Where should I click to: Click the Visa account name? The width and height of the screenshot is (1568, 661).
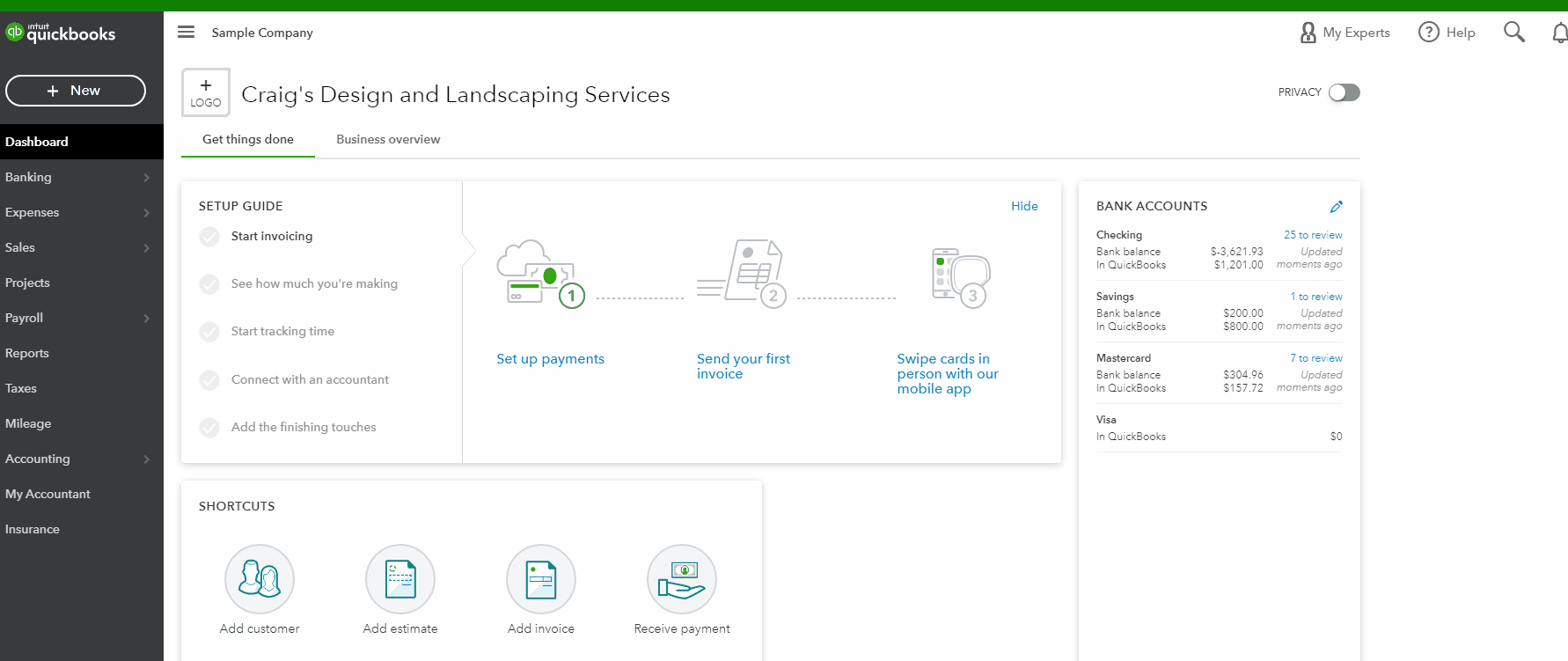1106,420
